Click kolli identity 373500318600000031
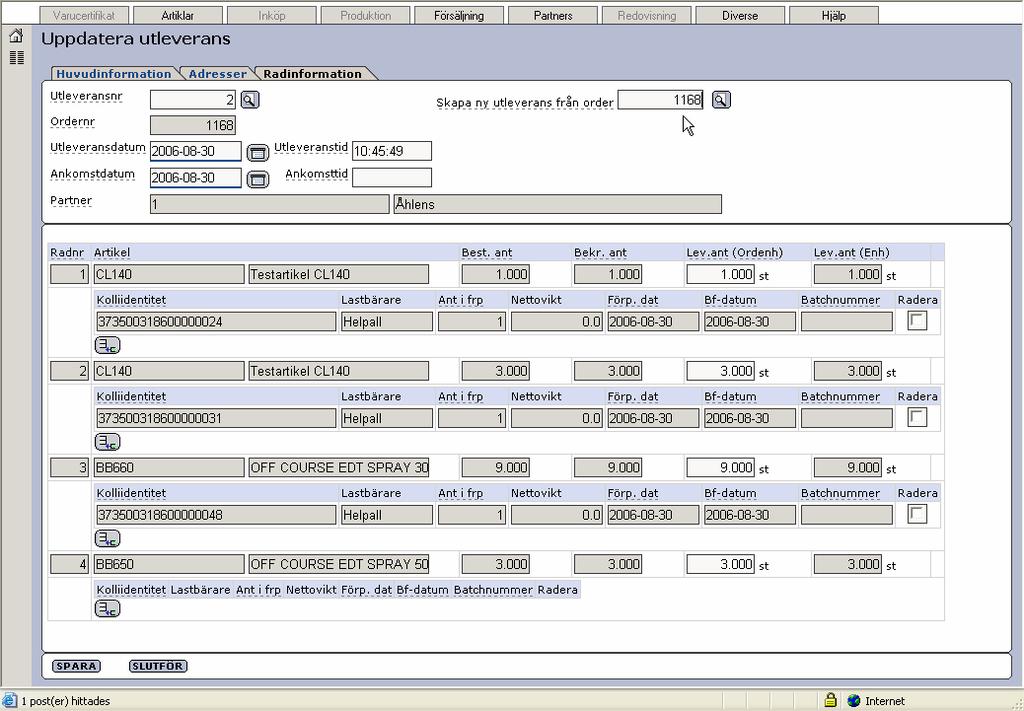The image size is (1024, 711). pos(216,419)
